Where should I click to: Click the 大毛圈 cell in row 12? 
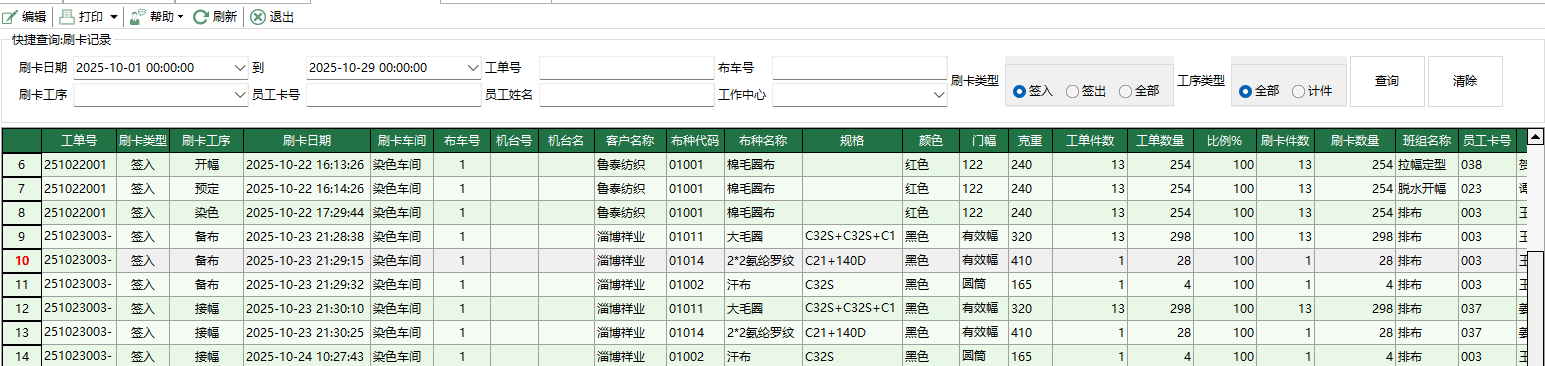coord(762,308)
